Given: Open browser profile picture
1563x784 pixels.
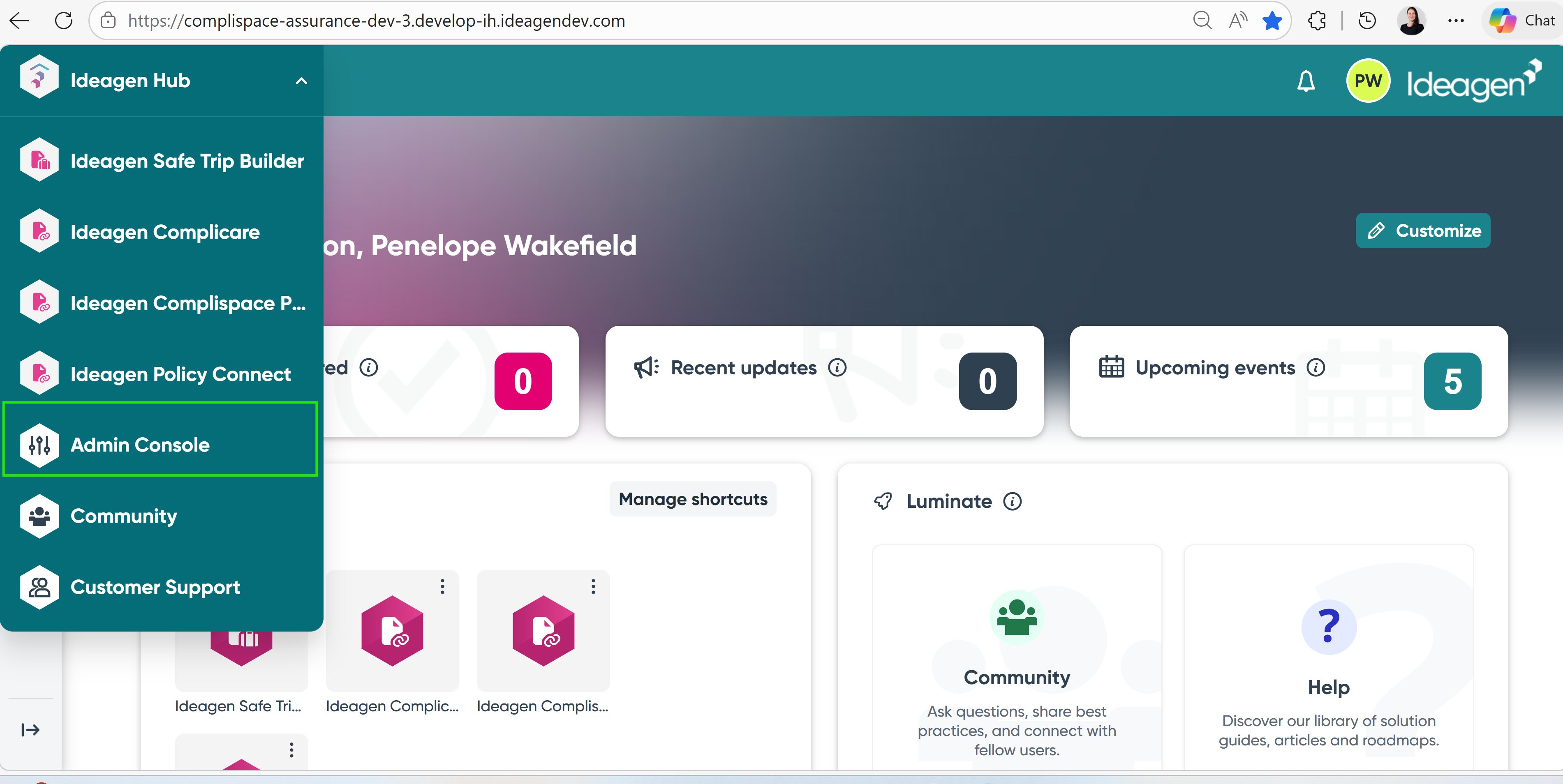Looking at the screenshot, I should coord(1411,21).
